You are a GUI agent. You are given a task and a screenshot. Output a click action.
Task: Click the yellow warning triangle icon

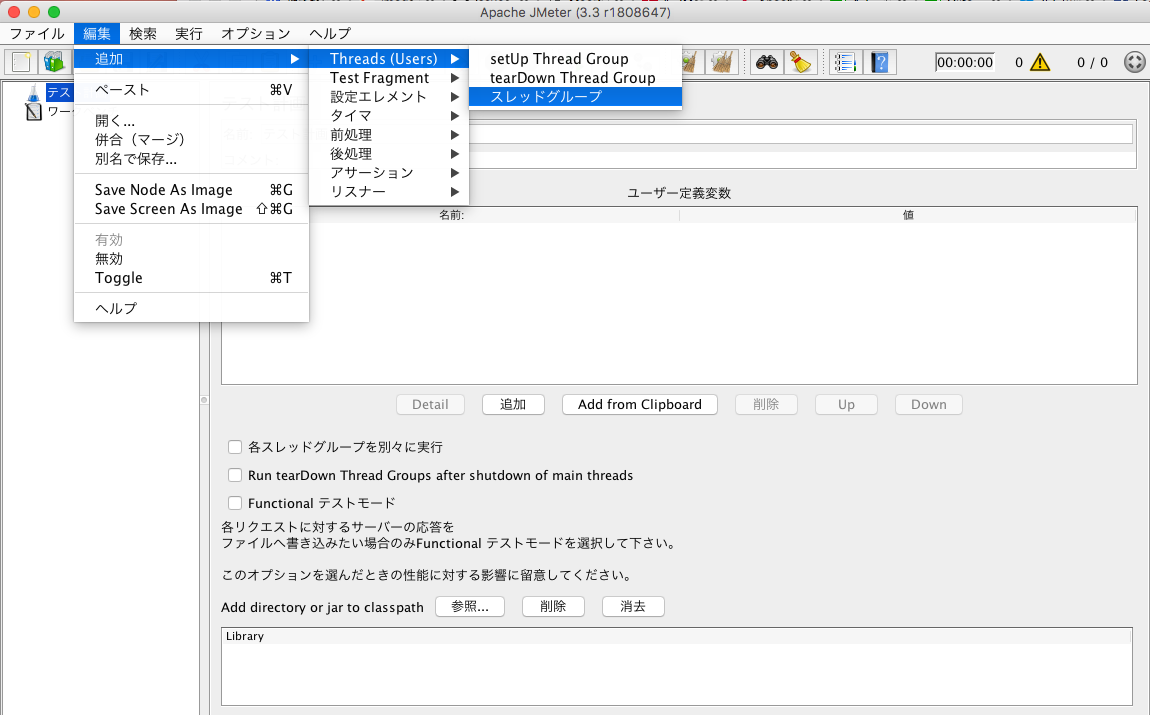[x=1040, y=62]
